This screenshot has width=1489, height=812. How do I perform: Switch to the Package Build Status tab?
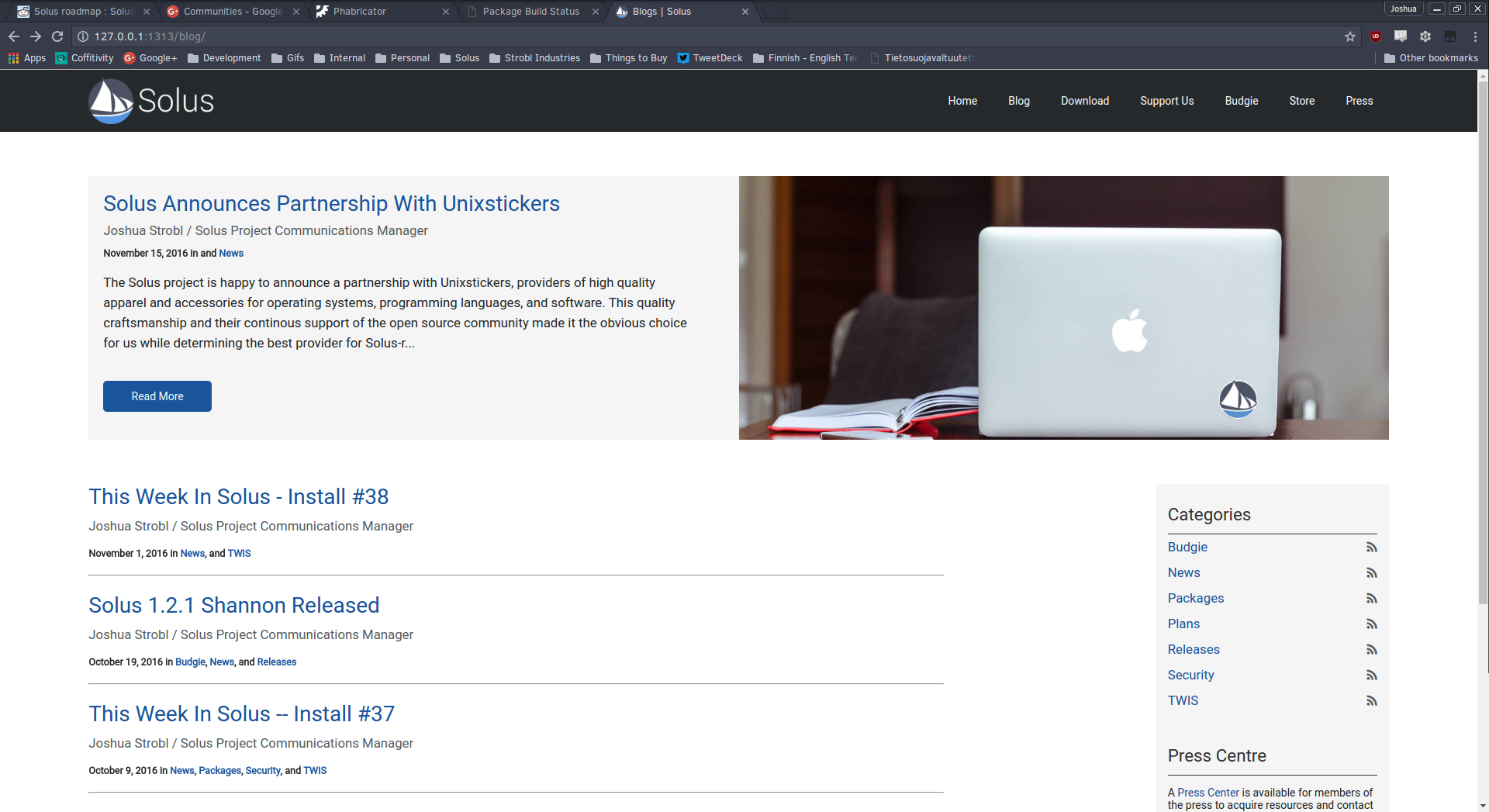pos(531,12)
